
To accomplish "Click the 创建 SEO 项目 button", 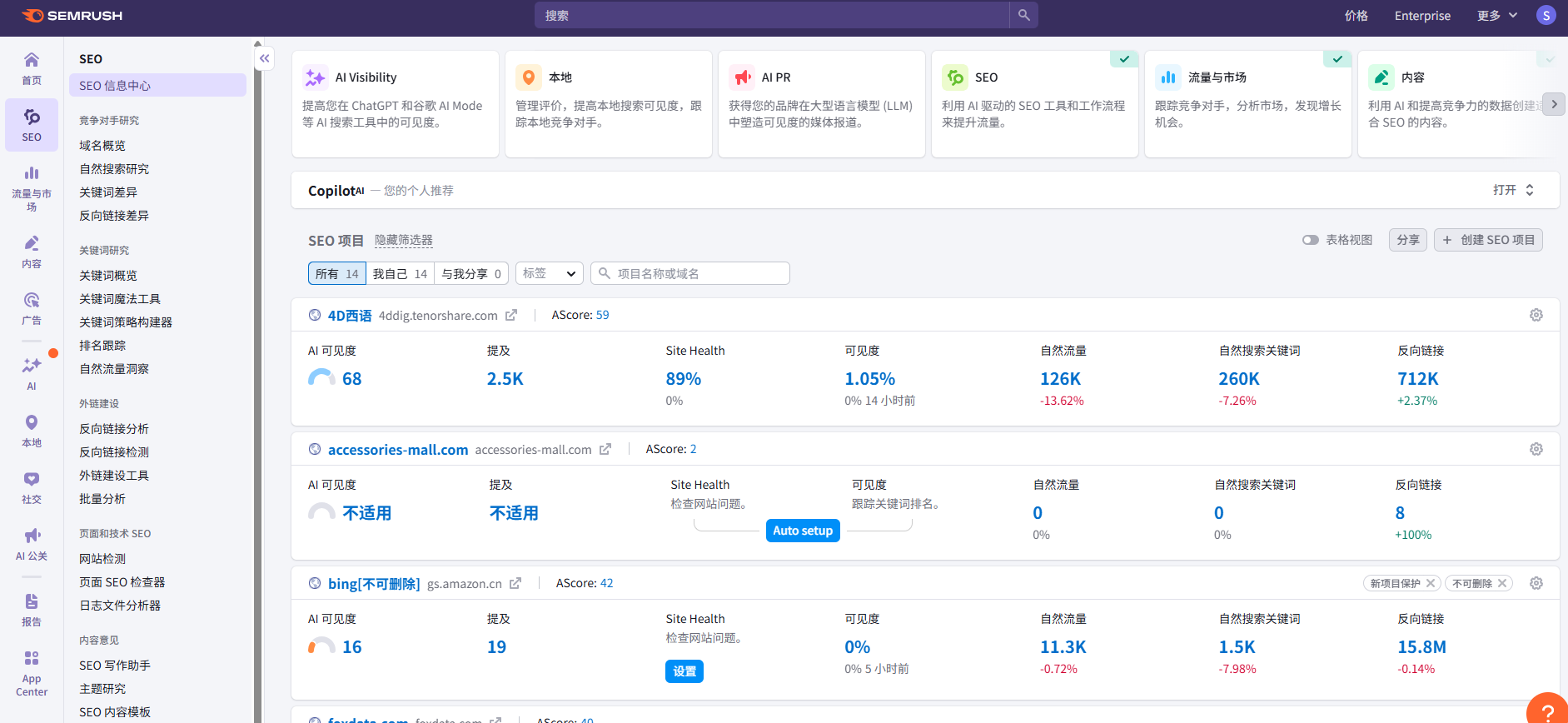I will 1488,240.
